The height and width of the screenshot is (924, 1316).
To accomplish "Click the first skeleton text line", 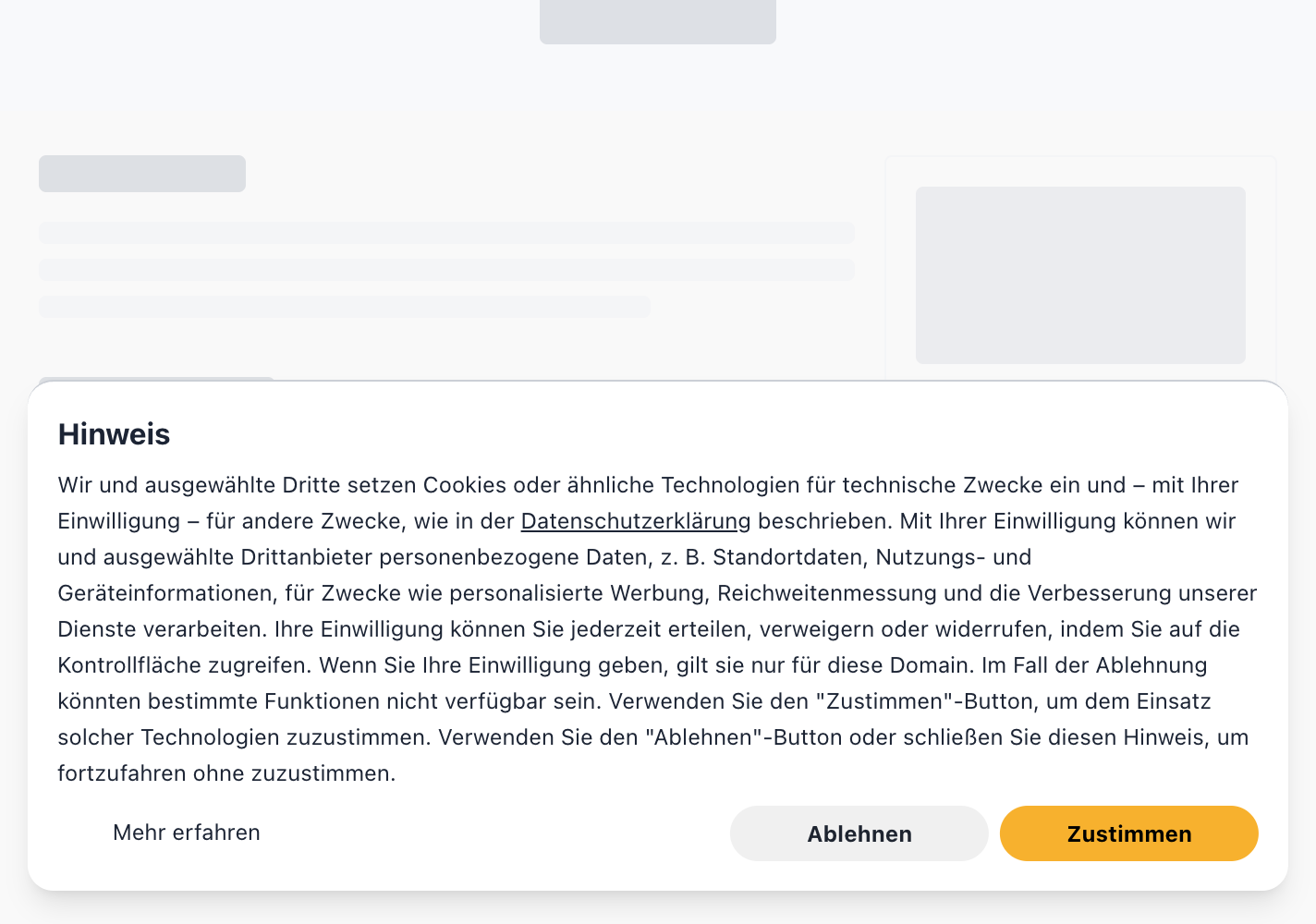I will [446, 233].
